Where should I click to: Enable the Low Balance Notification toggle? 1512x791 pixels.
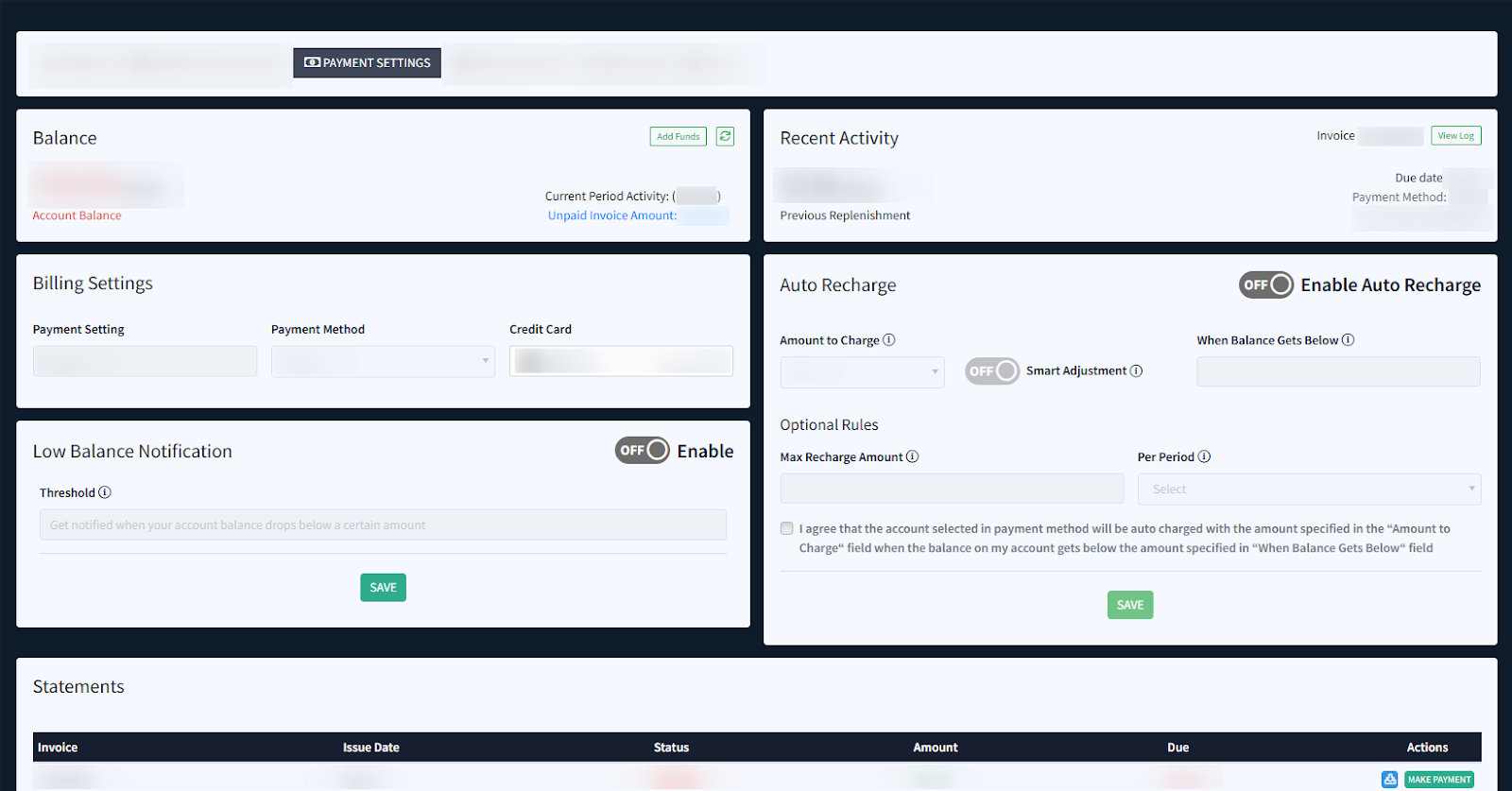[643, 451]
